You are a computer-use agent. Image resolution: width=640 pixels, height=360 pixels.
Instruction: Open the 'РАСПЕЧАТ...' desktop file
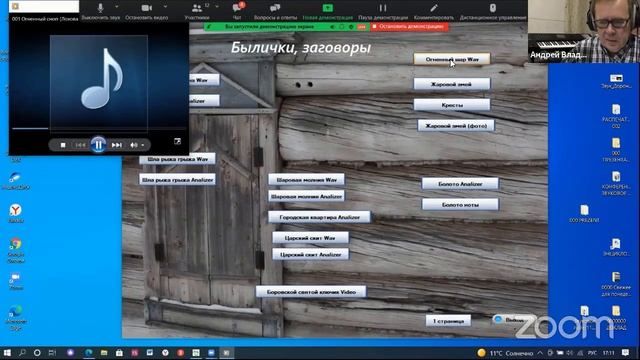(616, 116)
